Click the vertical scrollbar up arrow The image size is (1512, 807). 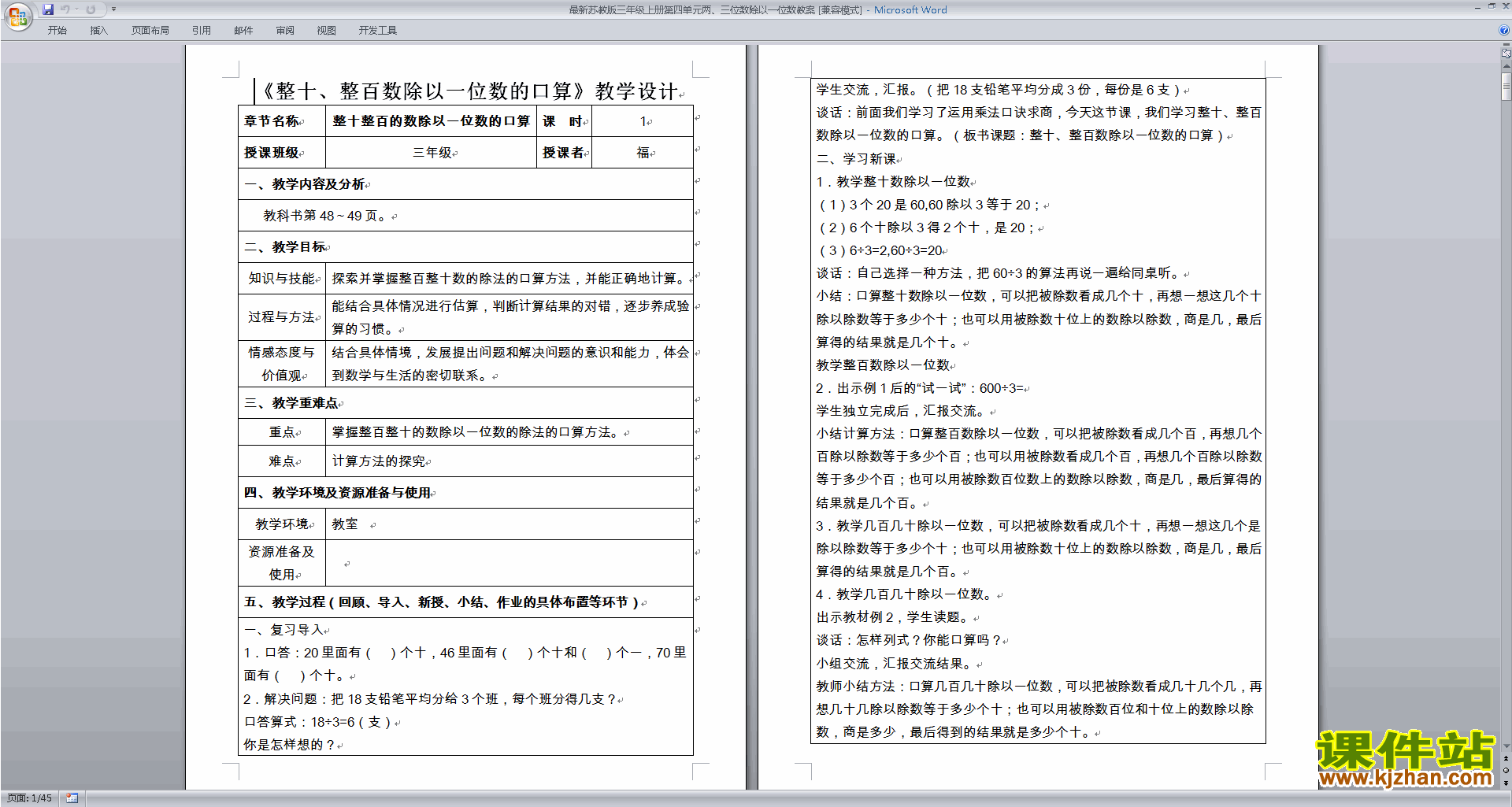[1506, 67]
